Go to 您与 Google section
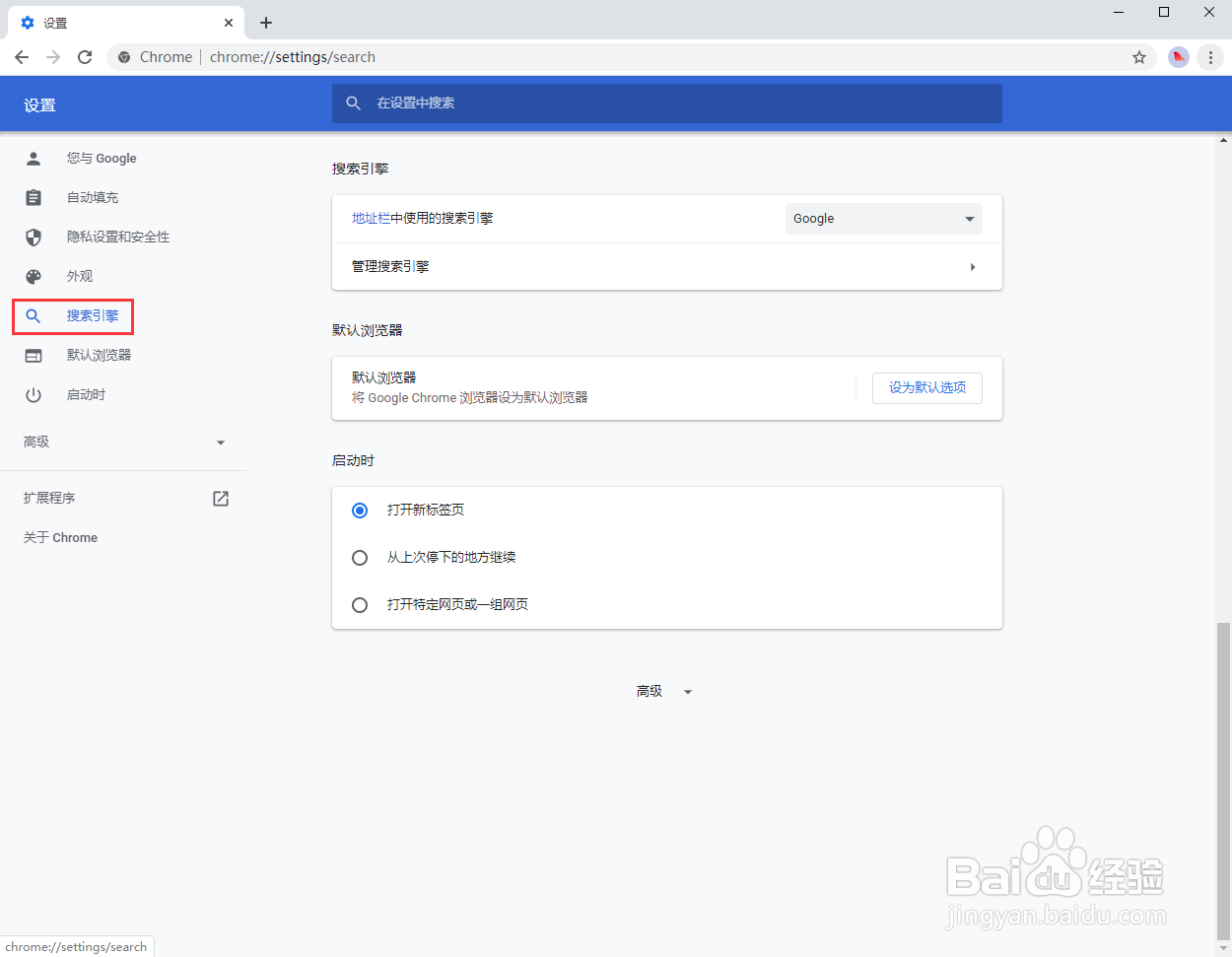Viewport: 1232px width, 957px height. point(102,158)
